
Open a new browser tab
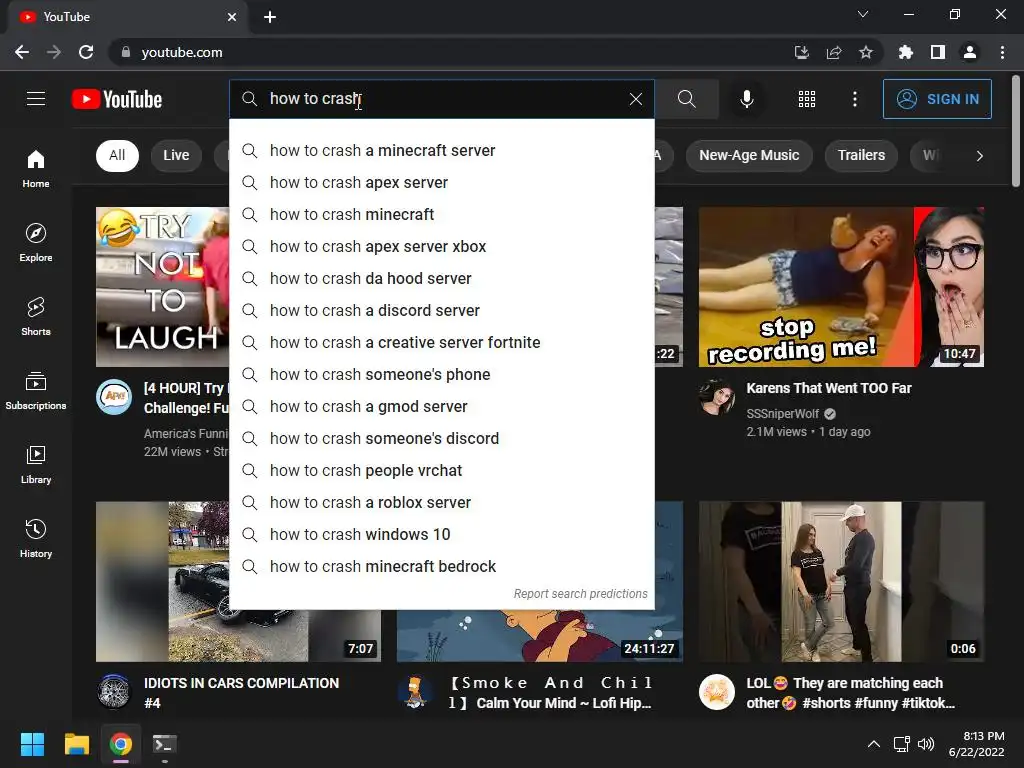(270, 17)
